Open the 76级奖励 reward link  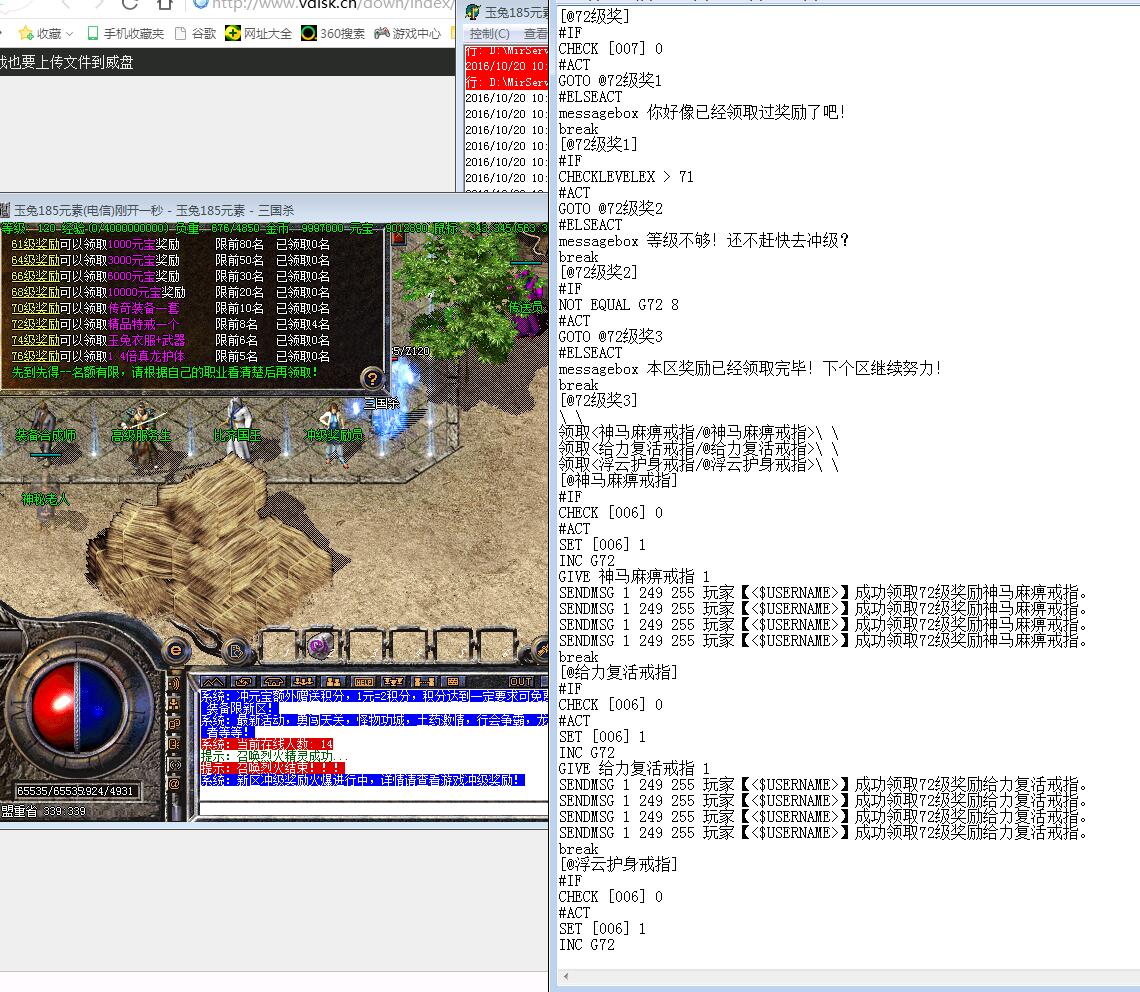pos(35,356)
